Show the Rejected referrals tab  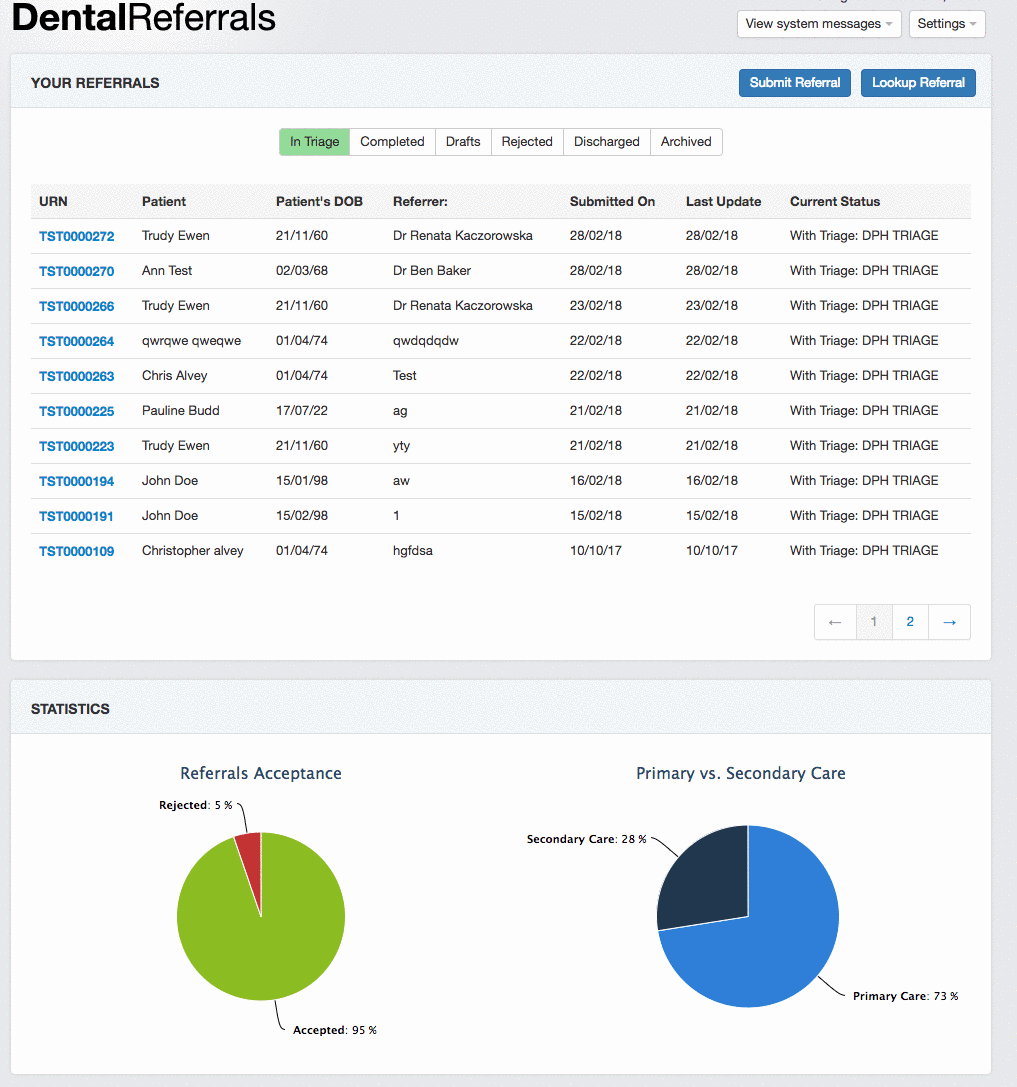pyautogui.click(x=527, y=141)
